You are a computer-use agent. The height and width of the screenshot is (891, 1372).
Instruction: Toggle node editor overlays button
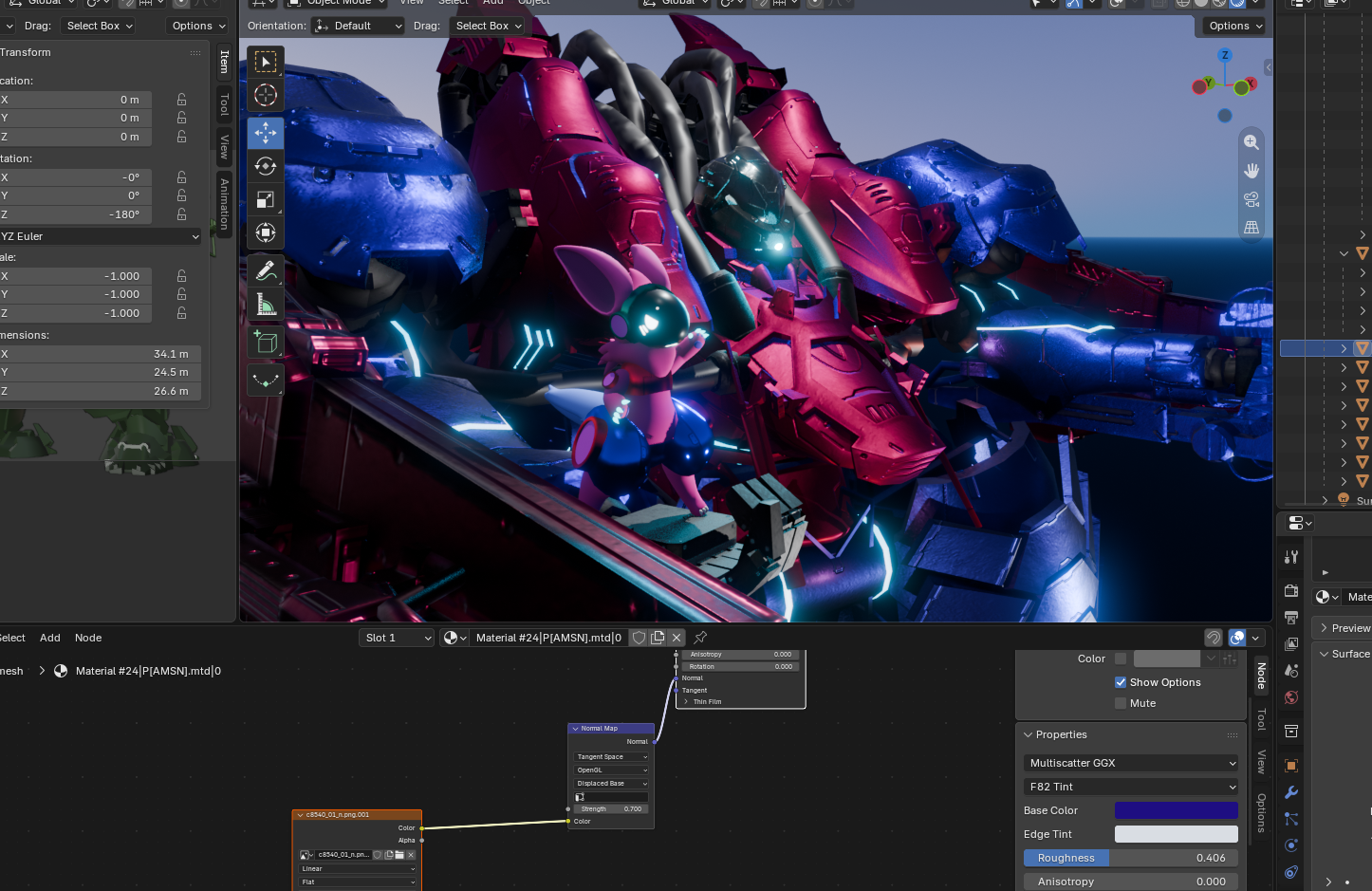pos(1237,638)
